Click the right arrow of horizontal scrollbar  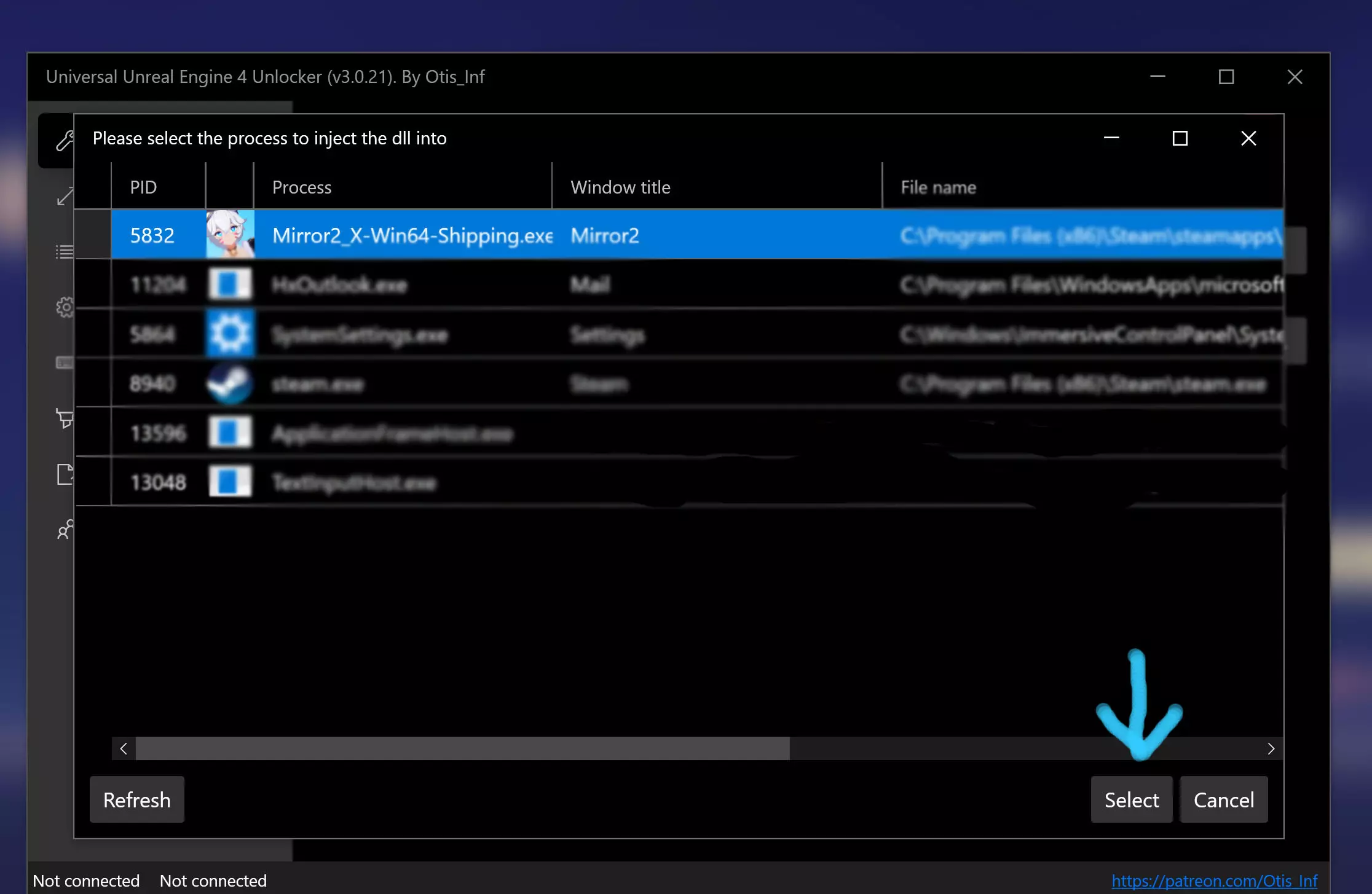tap(1271, 748)
